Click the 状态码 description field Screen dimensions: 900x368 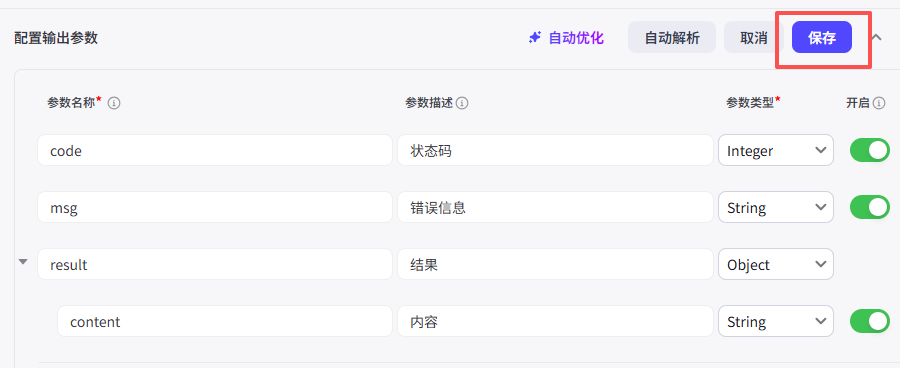[x=555, y=150]
